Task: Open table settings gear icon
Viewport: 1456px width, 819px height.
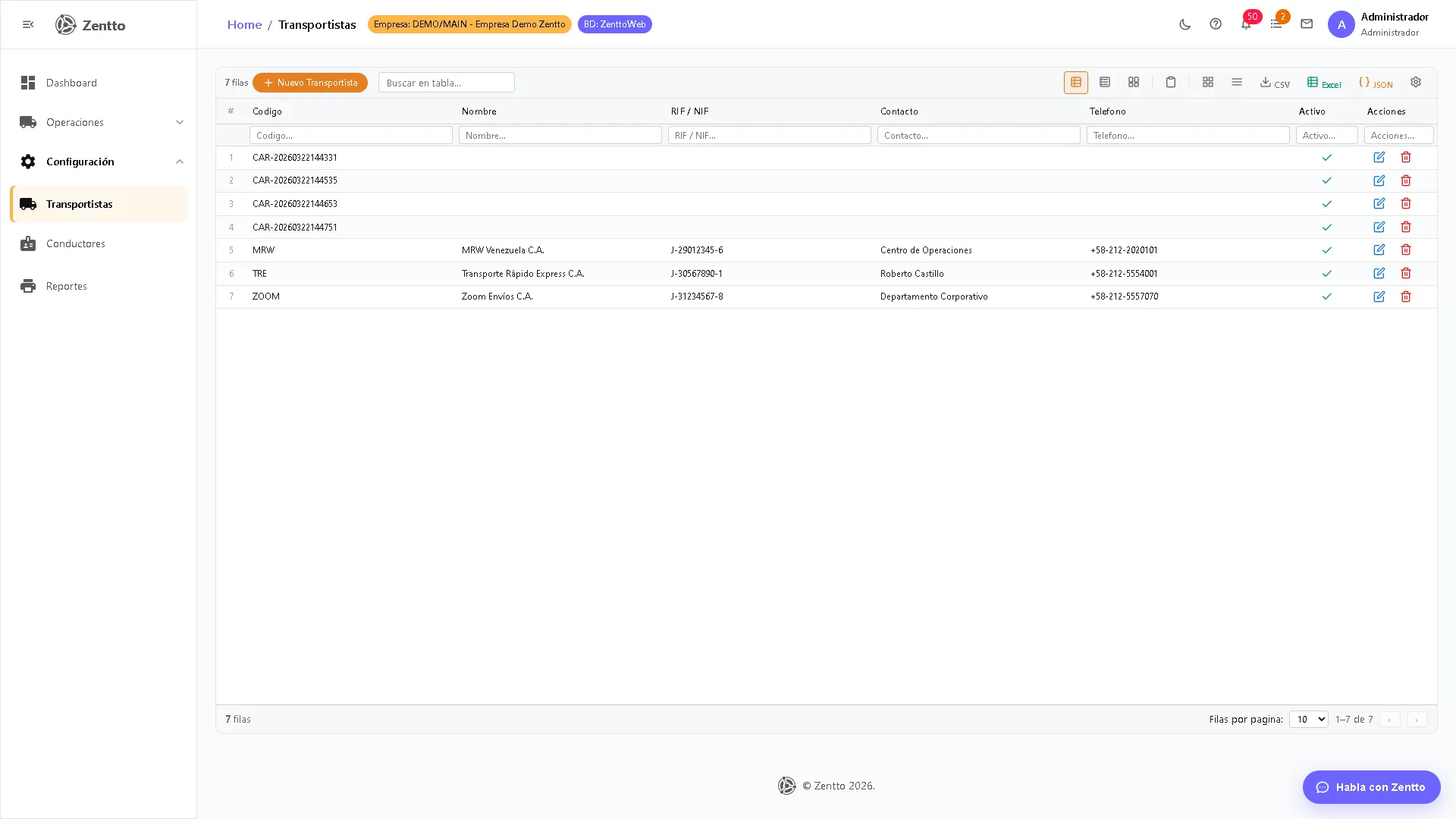Action: click(1416, 82)
